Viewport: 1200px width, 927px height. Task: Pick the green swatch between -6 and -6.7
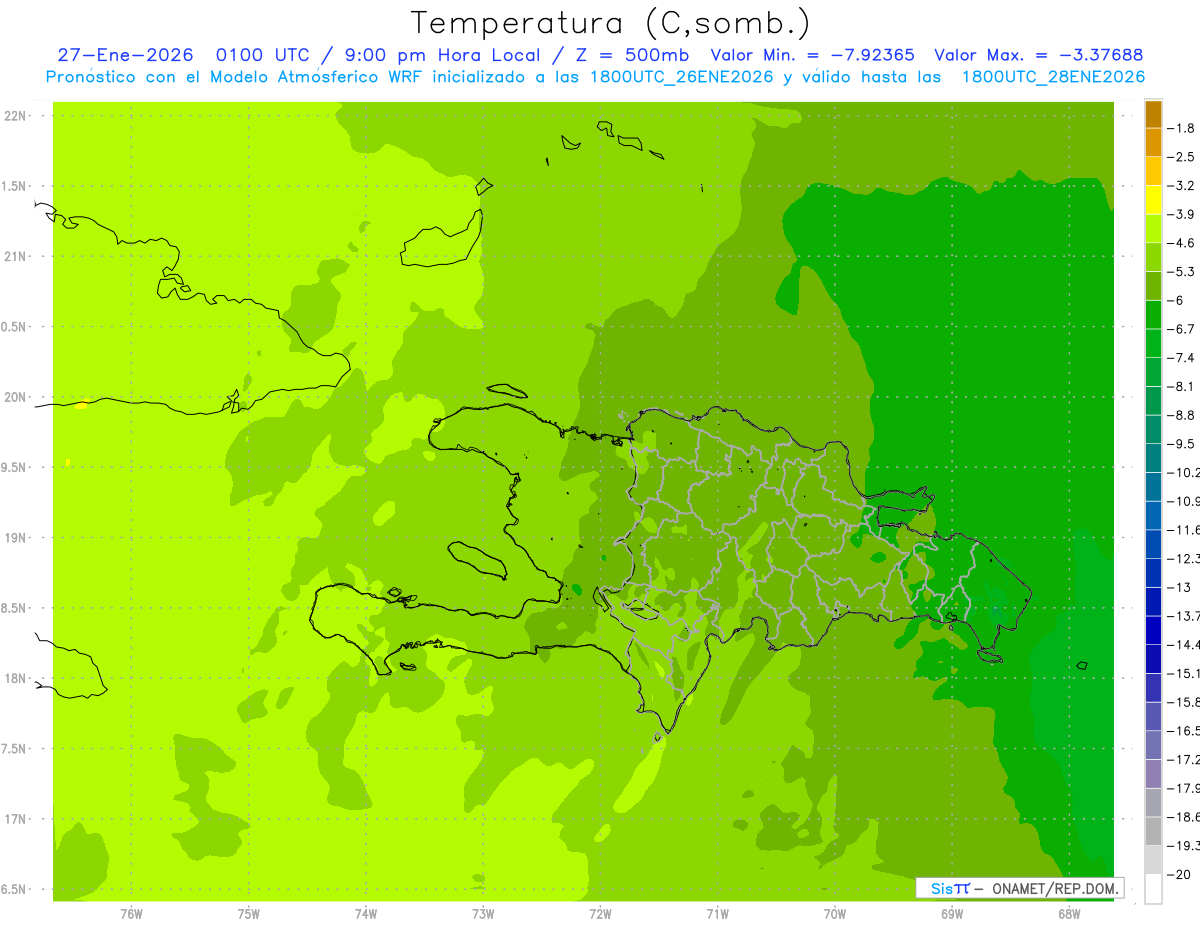coord(1153,315)
